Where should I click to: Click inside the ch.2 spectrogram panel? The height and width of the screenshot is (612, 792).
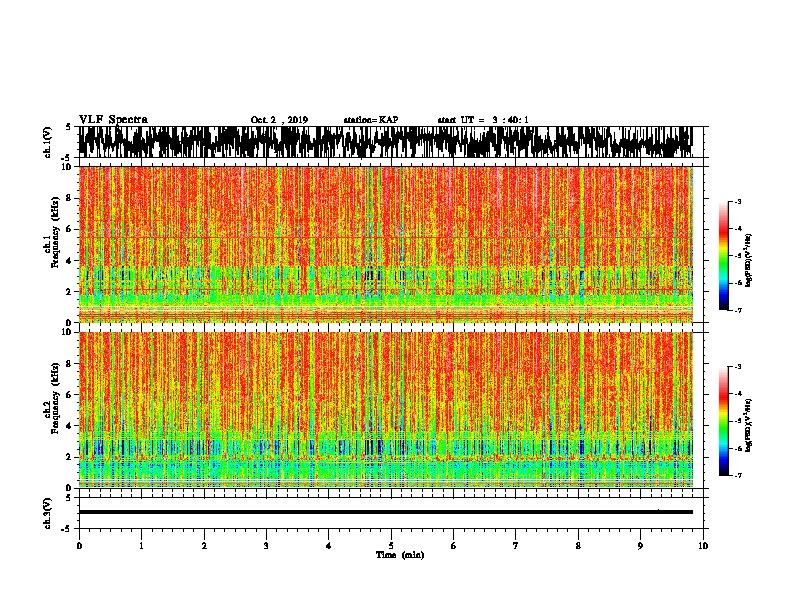(x=386, y=410)
